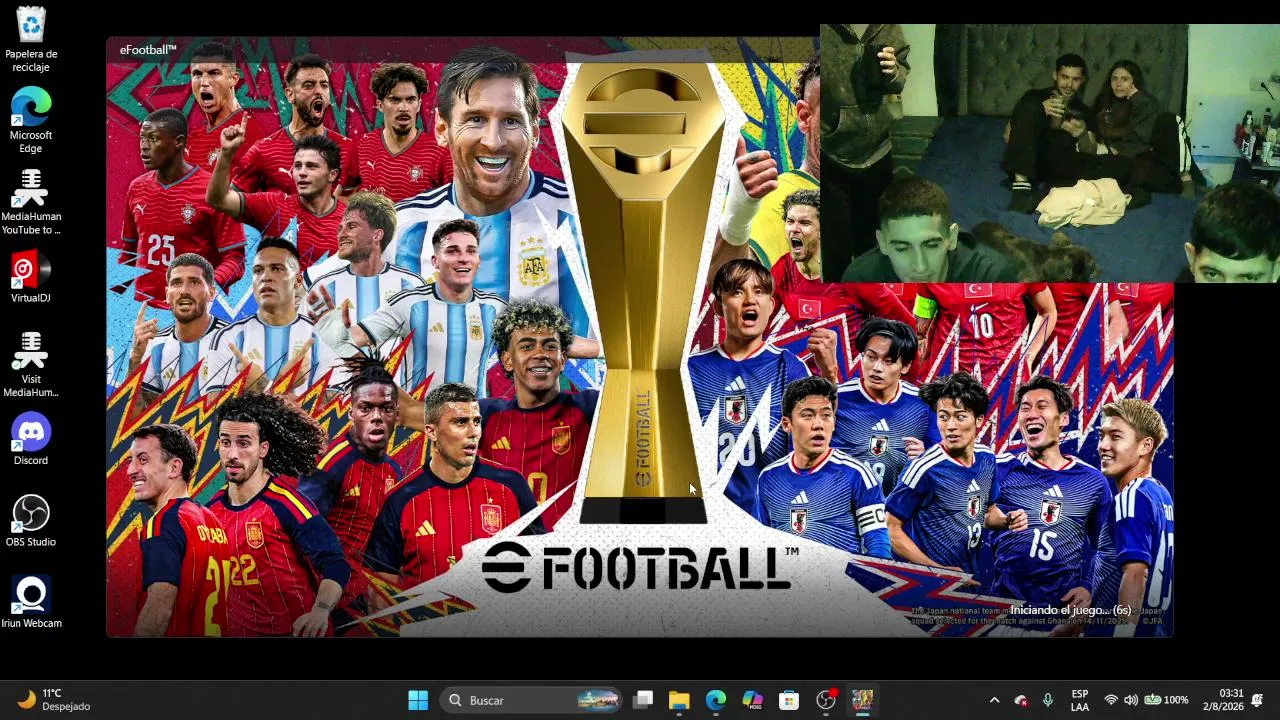Click the volume speaker tray icon
Viewport: 1280px width, 720px height.
pyautogui.click(x=1131, y=700)
